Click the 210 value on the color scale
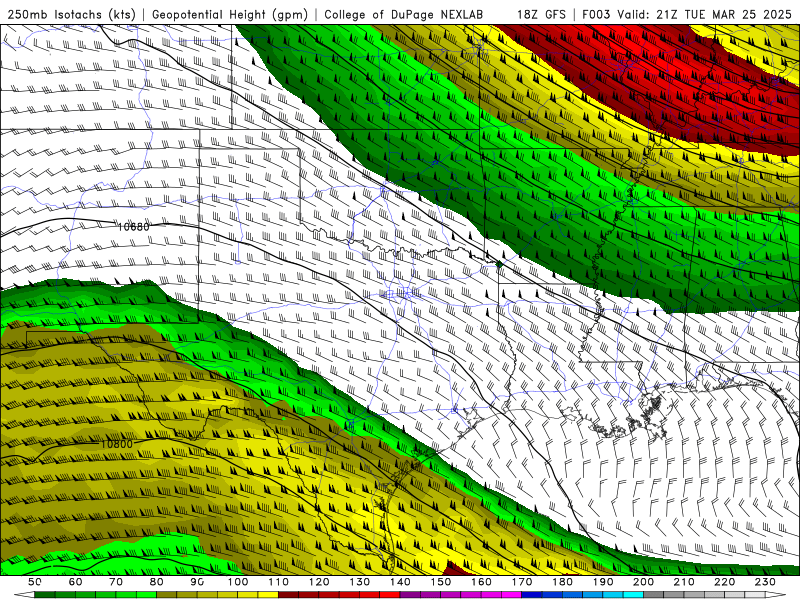 (x=684, y=582)
